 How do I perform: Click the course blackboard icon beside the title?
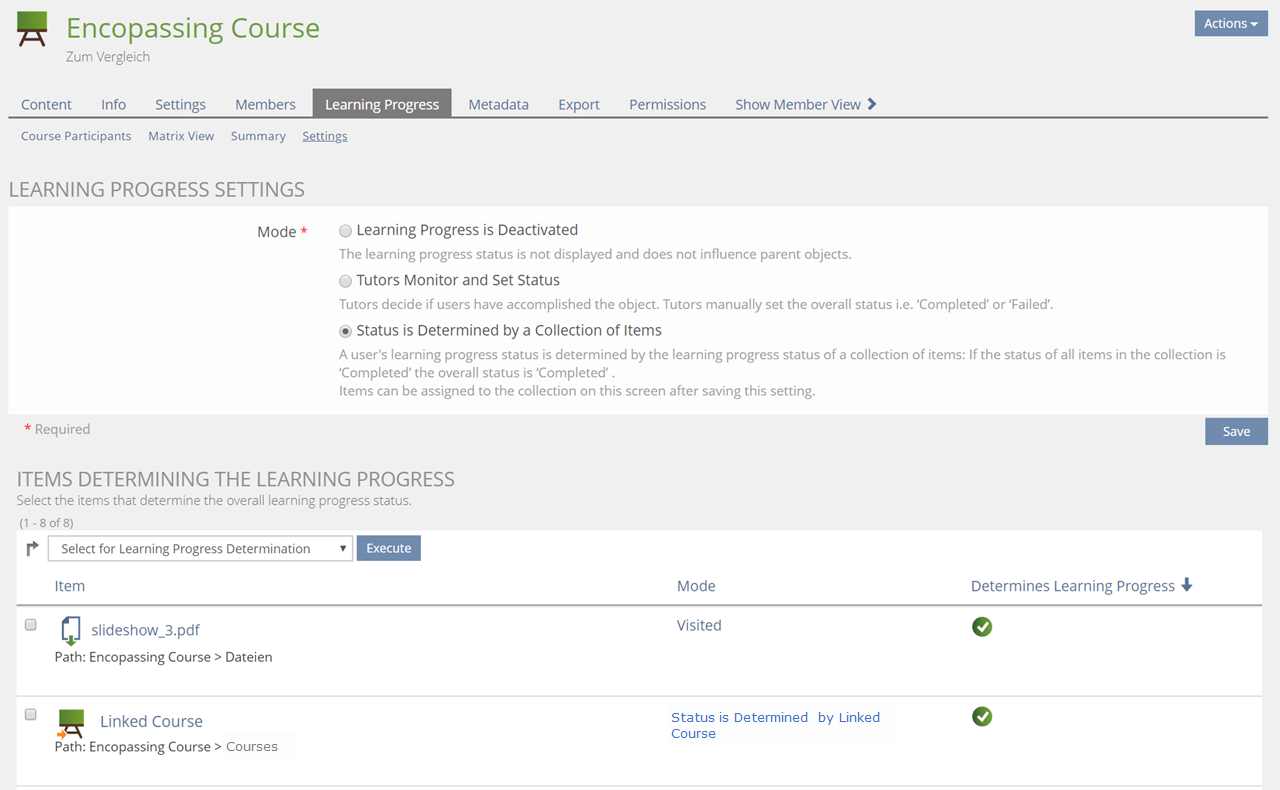point(33,30)
